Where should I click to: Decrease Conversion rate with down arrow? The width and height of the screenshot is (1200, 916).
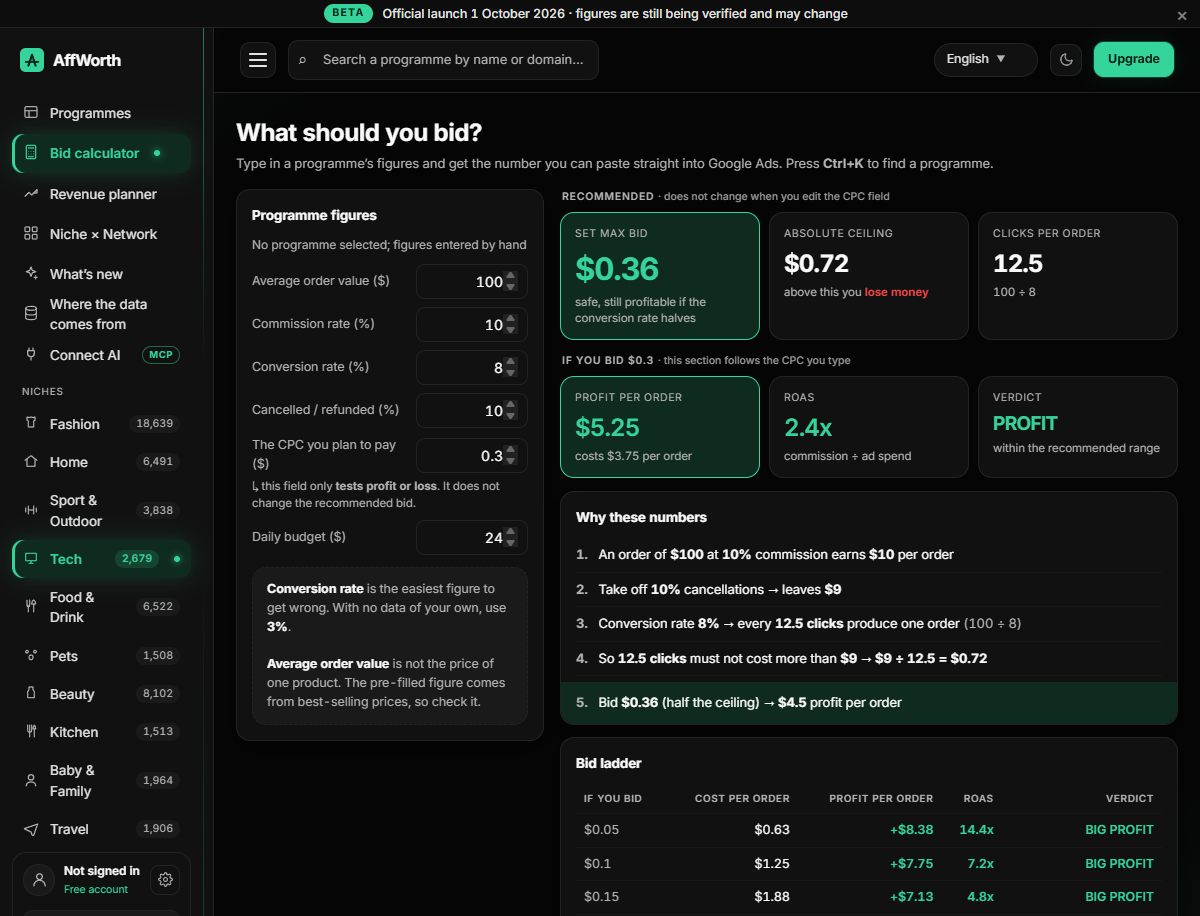(x=511, y=373)
